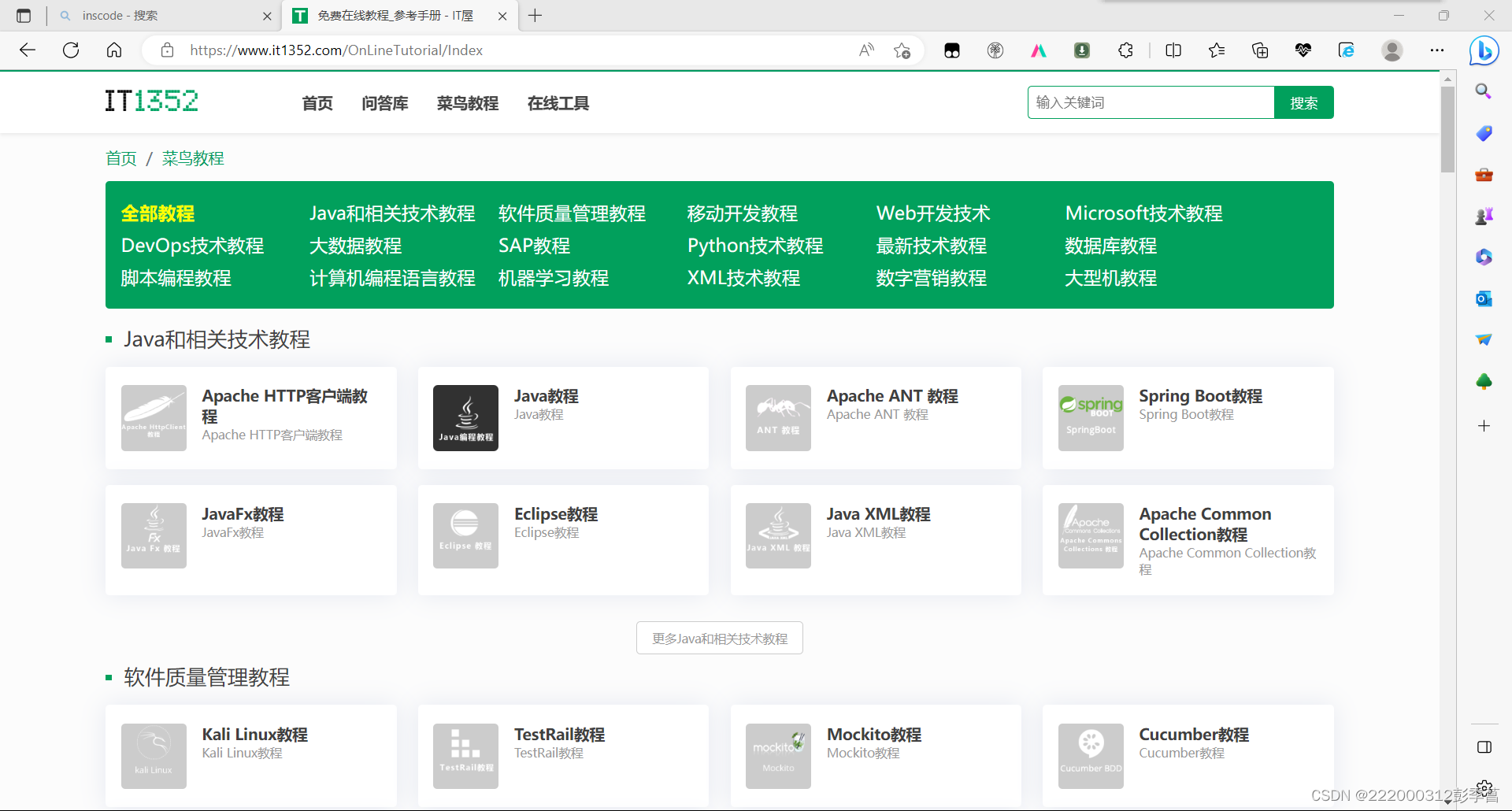The width and height of the screenshot is (1512, 811).
Task: Open TestRail教程 card title
Action: click(x=559, y=735)
